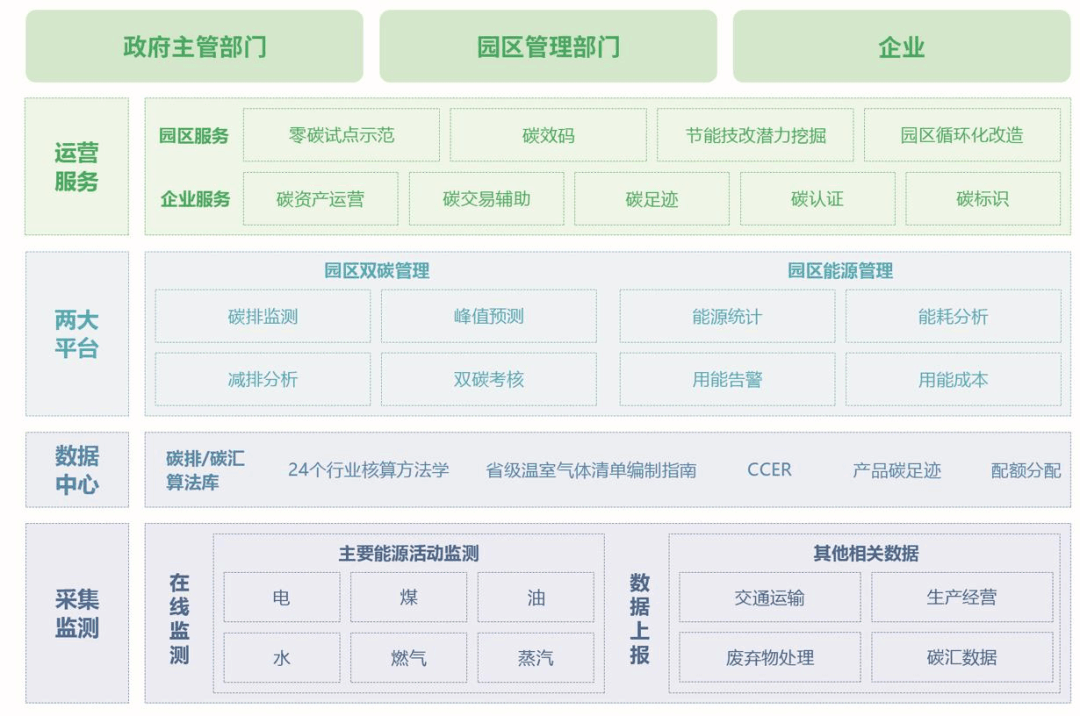The width and height of the screenshot is (1080, 716).
Task: Select the 蒸汽 box
Action: click(536, 657)
